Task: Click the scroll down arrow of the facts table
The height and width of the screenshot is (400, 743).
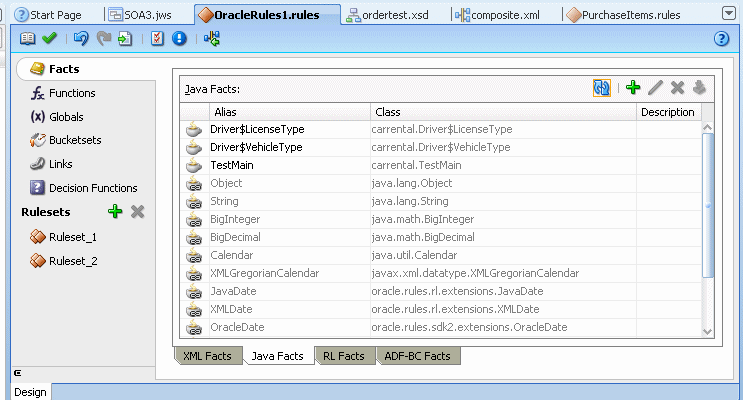Action: tap(707, 332)
